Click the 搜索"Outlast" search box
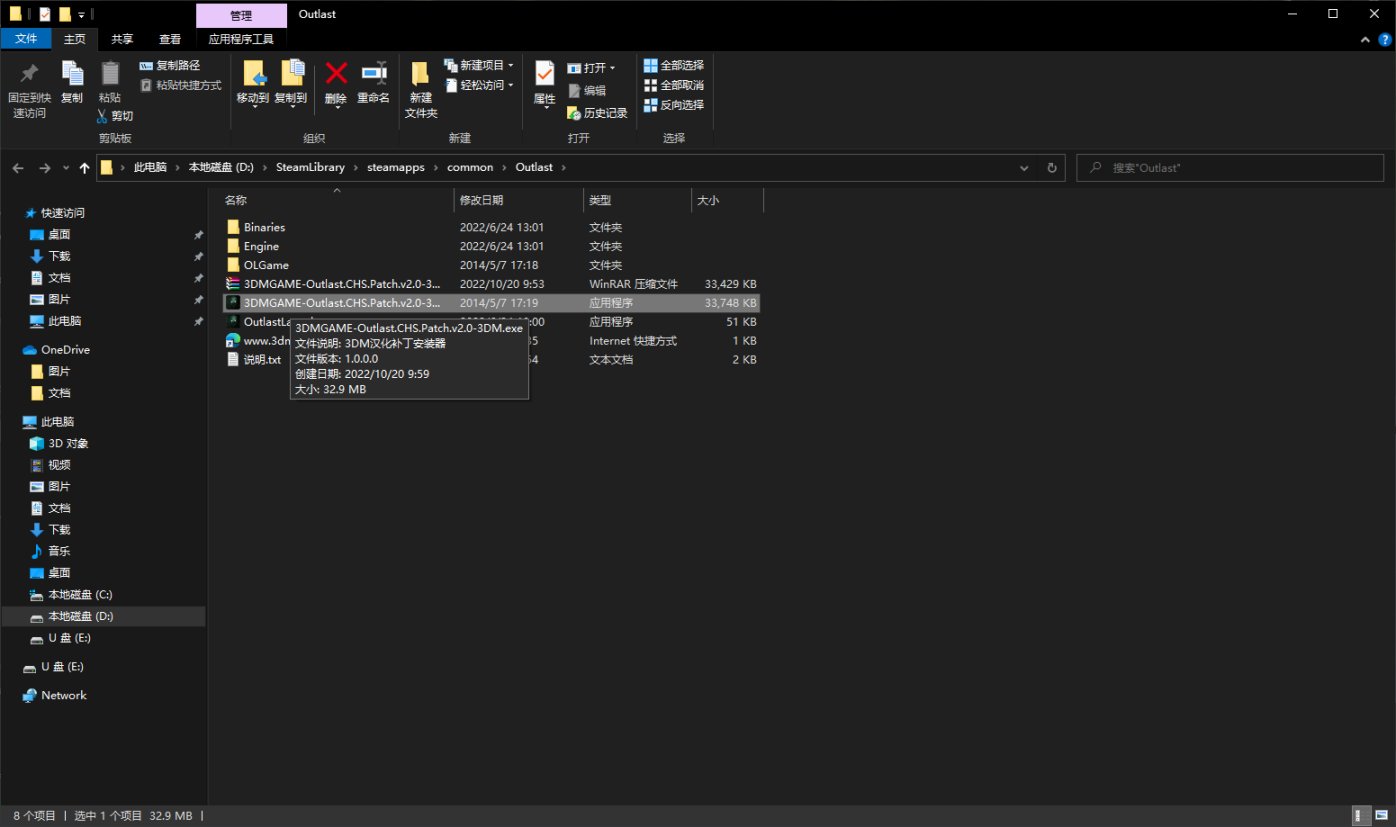Viewport: 1396px width, 827px height. point(1230,168)
